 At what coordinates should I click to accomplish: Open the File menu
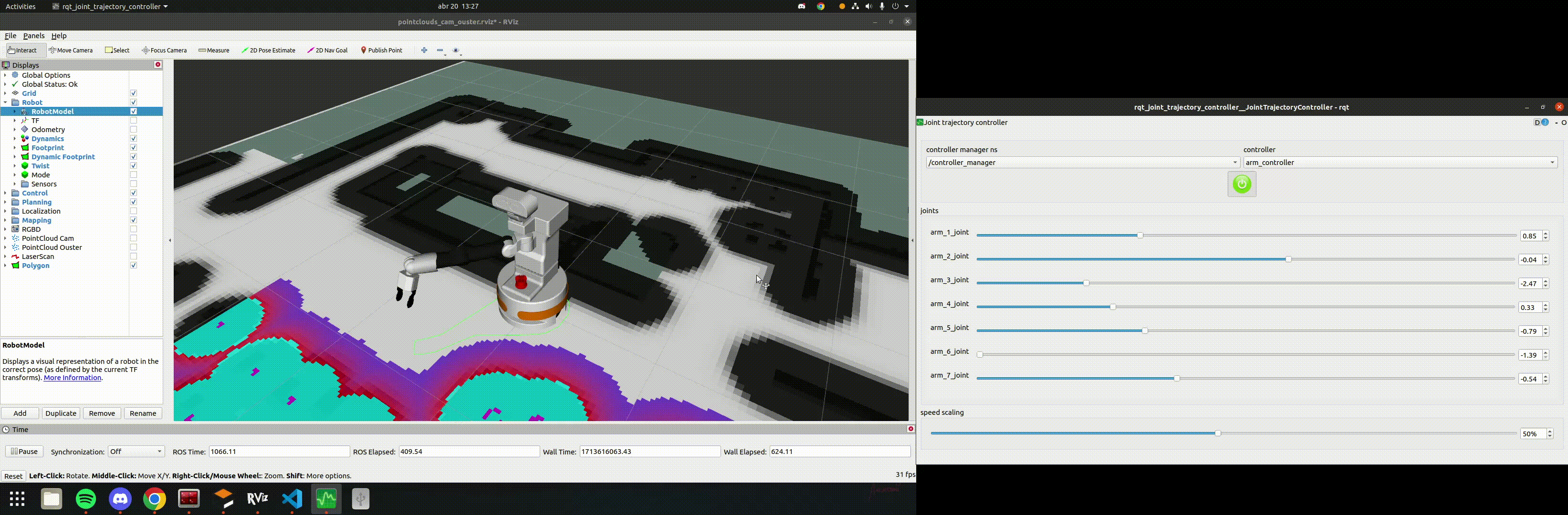coord(10,36)
